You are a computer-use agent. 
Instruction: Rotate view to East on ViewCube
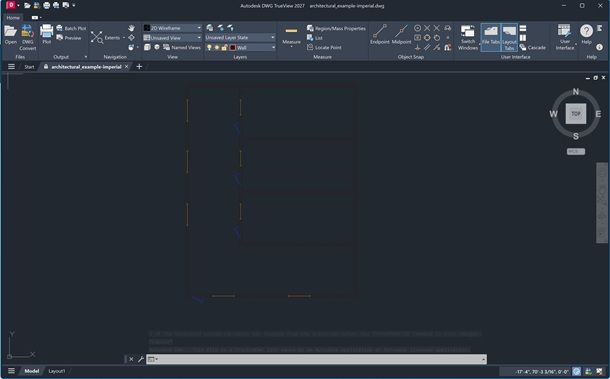coord(598,114)
